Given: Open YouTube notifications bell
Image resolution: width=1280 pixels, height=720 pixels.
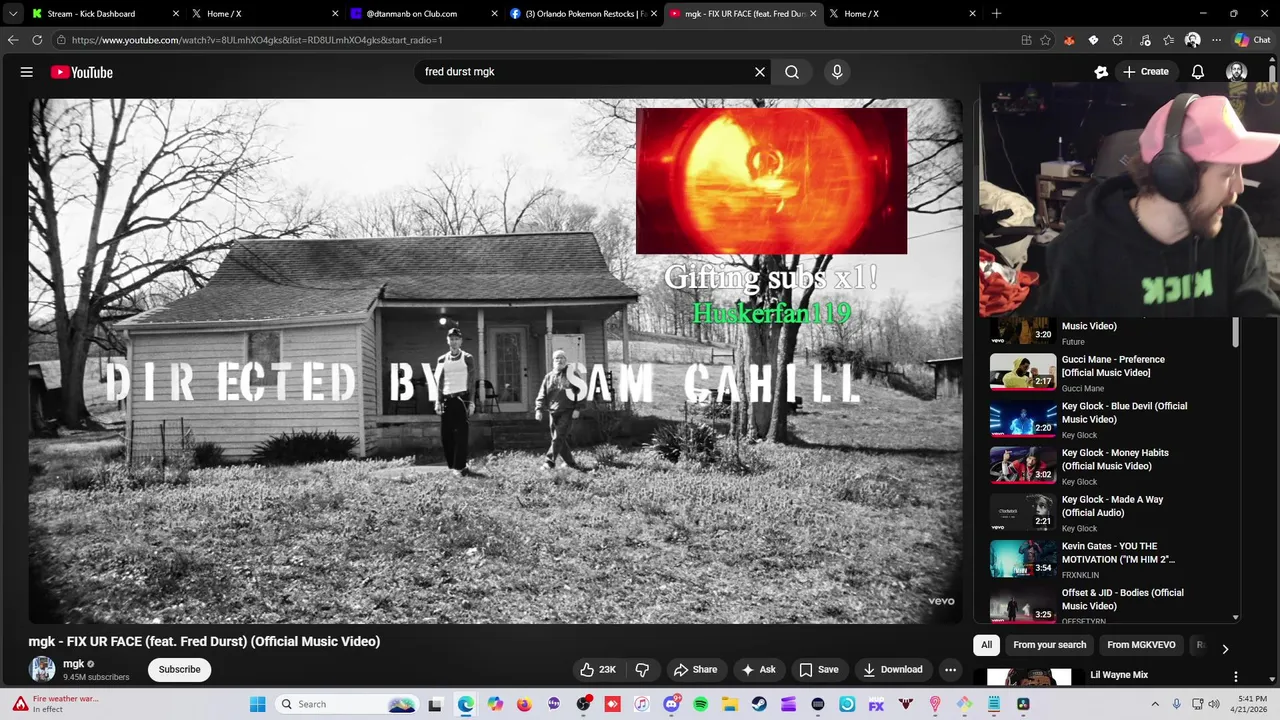Looking at the screenshot, I should pos(1198,72).
